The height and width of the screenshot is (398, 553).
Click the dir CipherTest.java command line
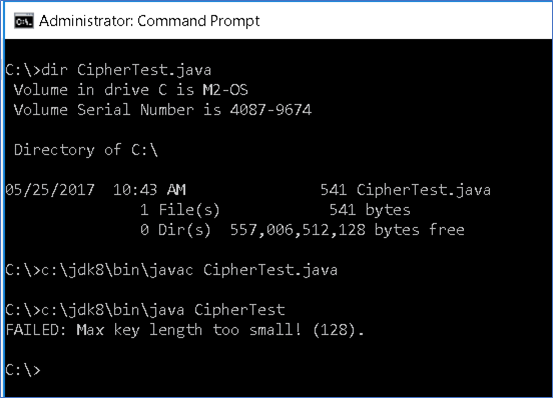tap(108, 70)
